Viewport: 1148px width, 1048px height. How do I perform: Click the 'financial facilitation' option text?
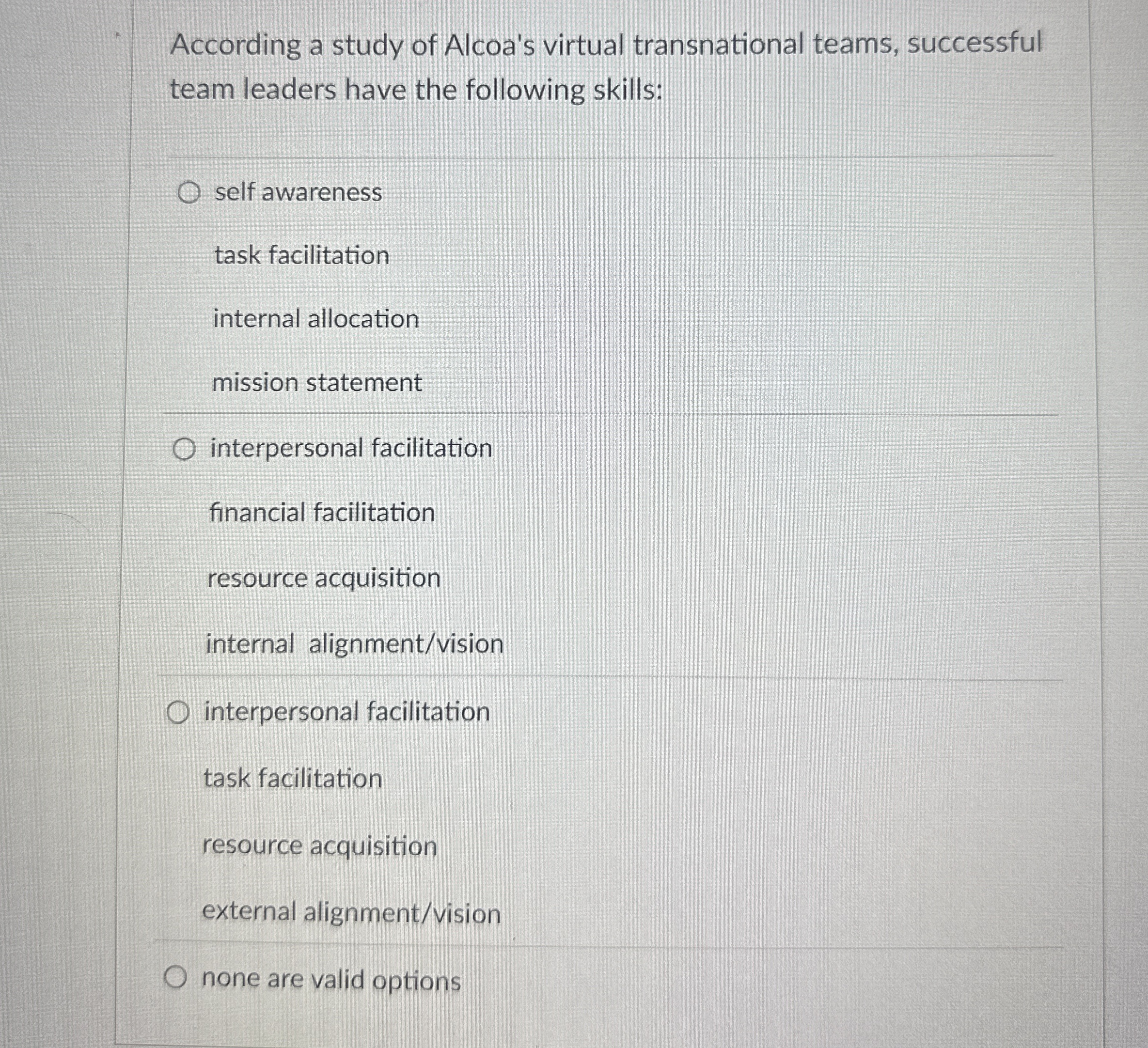(322, 512)
